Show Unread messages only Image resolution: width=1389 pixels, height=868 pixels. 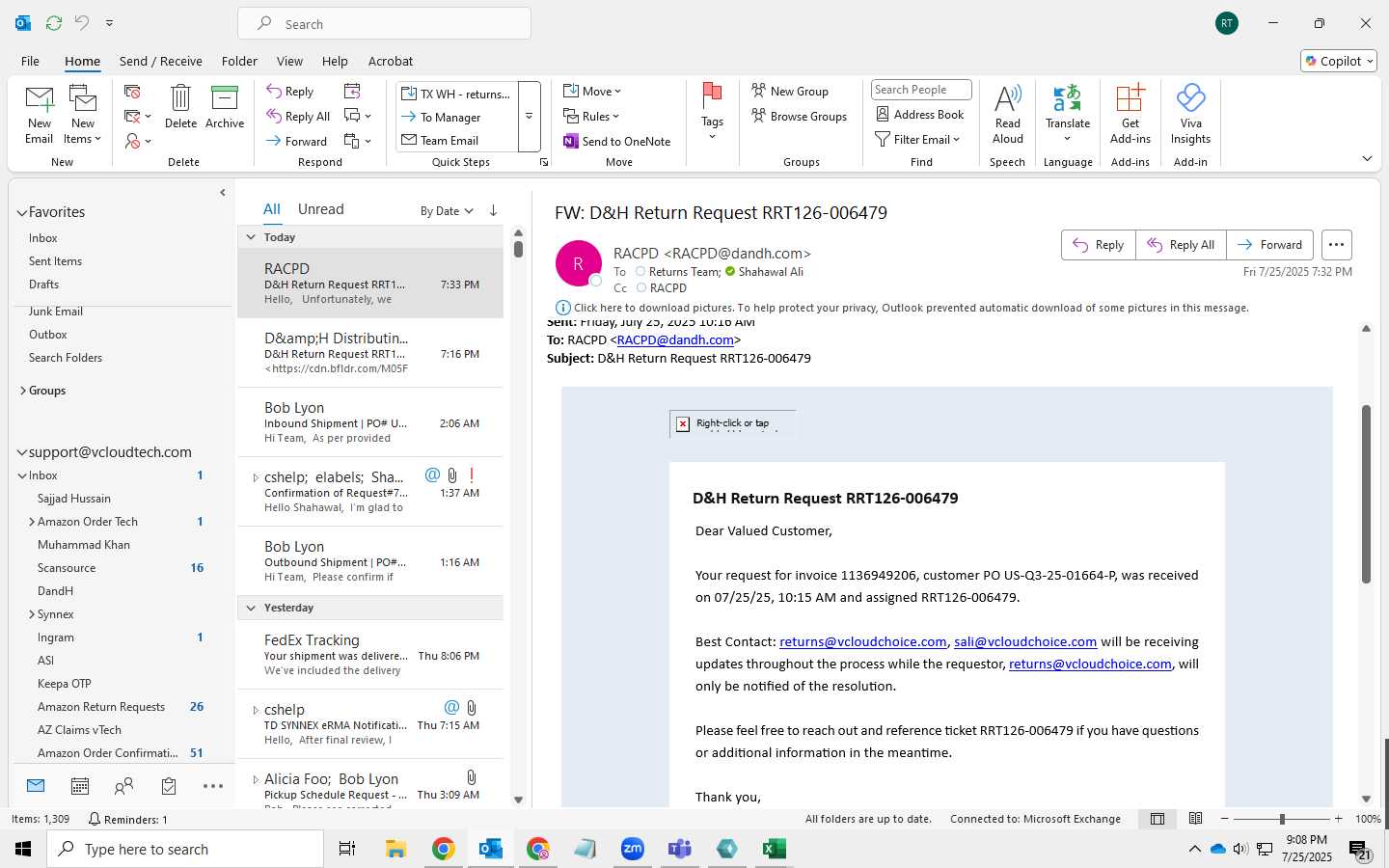(x=320, y=209)
